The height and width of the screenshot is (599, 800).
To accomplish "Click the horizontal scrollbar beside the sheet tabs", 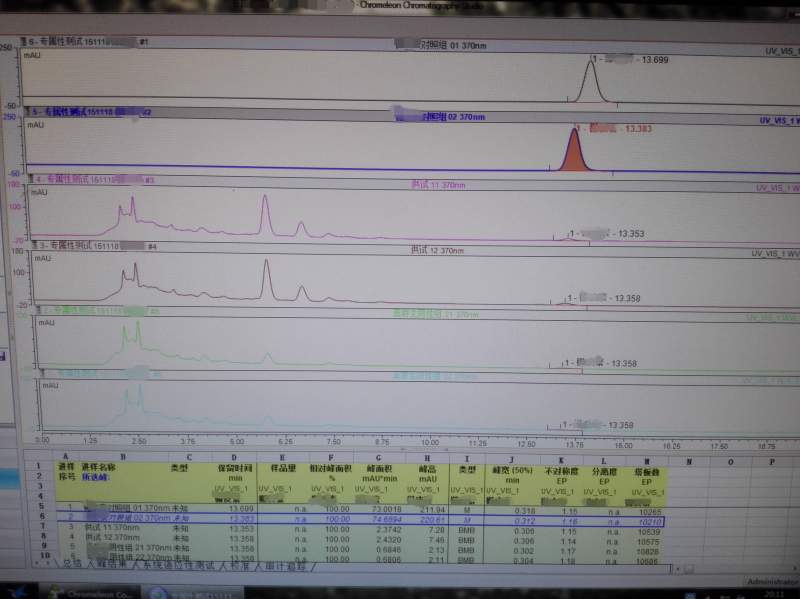I will [x=735, y=569].
